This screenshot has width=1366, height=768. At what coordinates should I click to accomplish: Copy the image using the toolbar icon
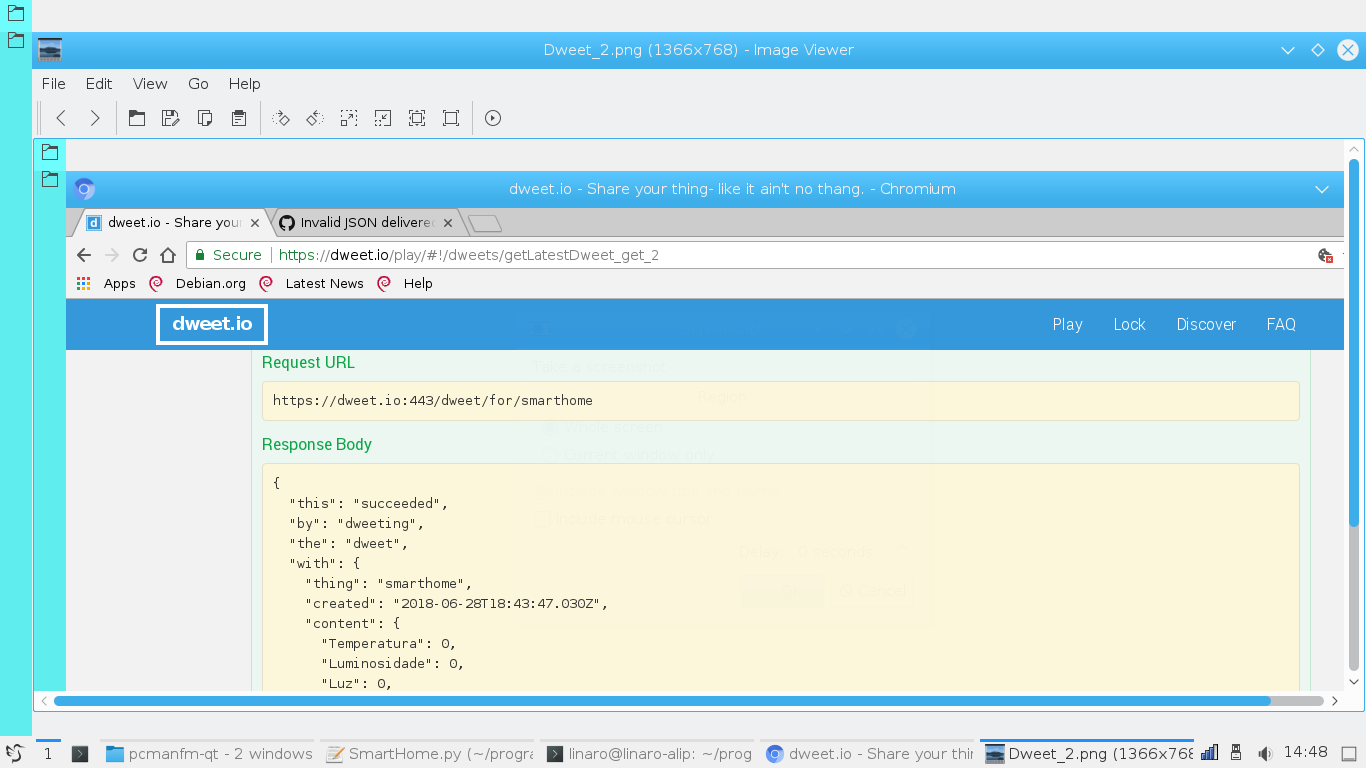point(205,118)
